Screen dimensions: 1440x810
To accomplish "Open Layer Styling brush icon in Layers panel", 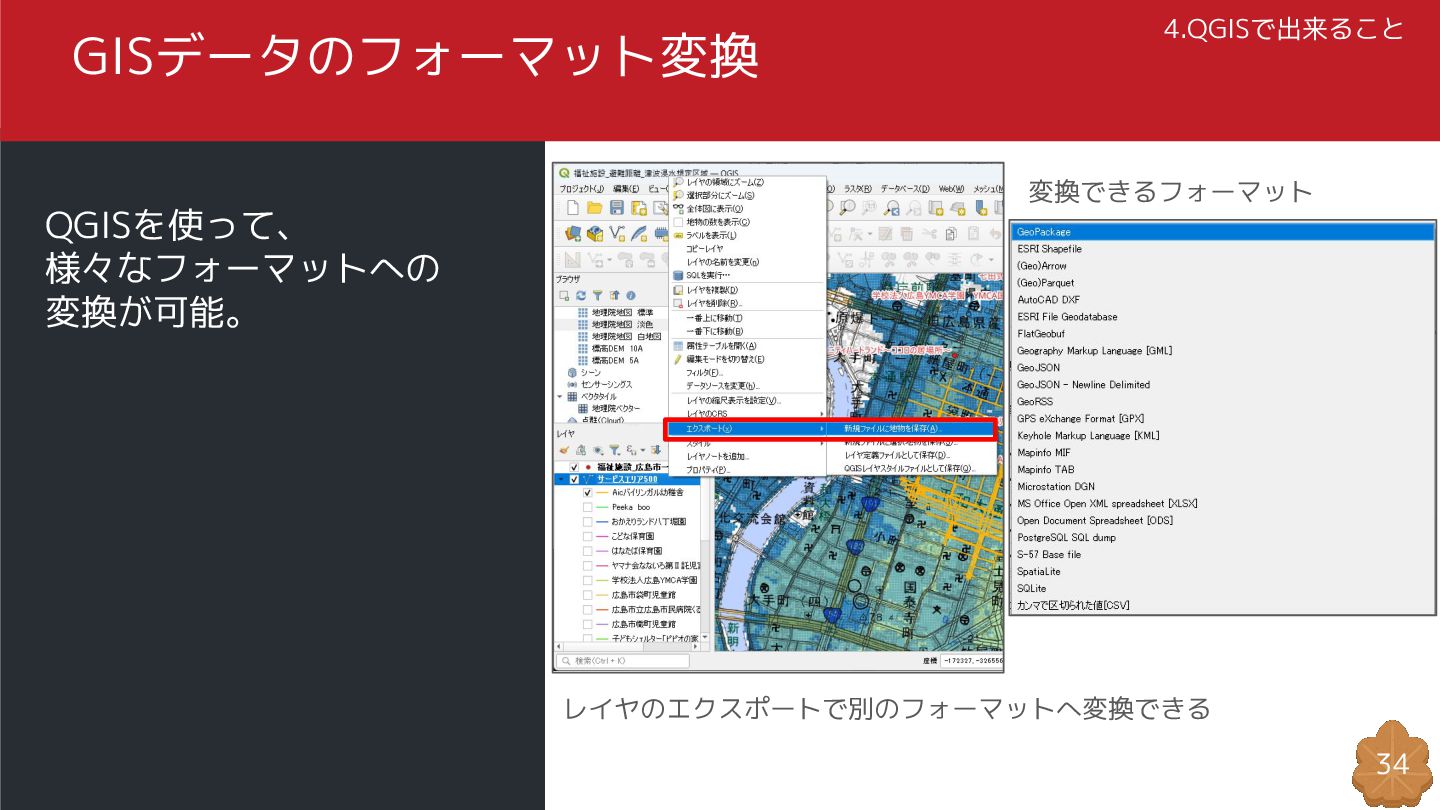I will (564, 450).
